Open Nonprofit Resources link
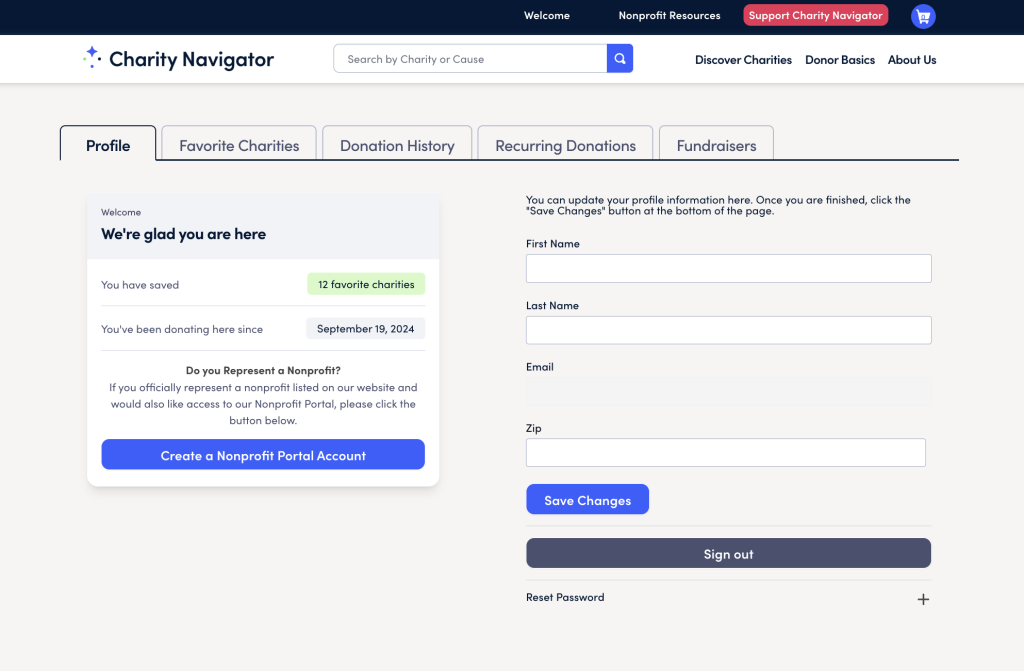1024x671 pixels. (x=669, y=16)
